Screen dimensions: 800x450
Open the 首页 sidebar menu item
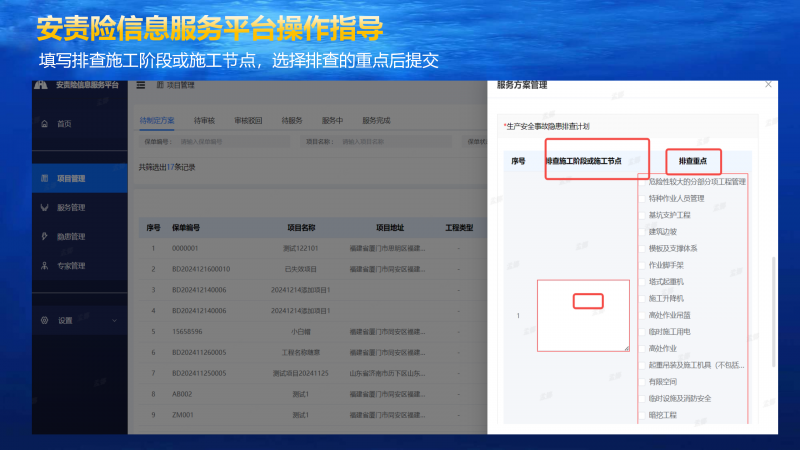[80, 123]
